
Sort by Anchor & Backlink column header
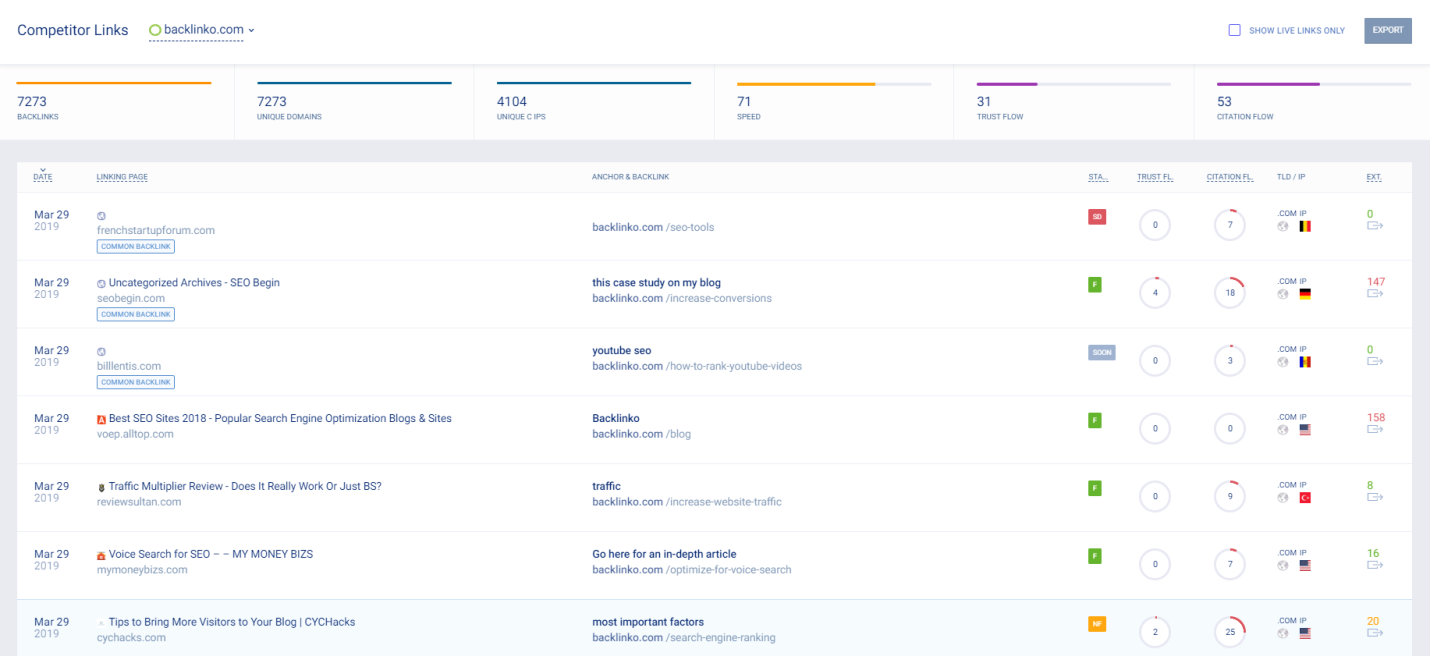pos(630,177)
